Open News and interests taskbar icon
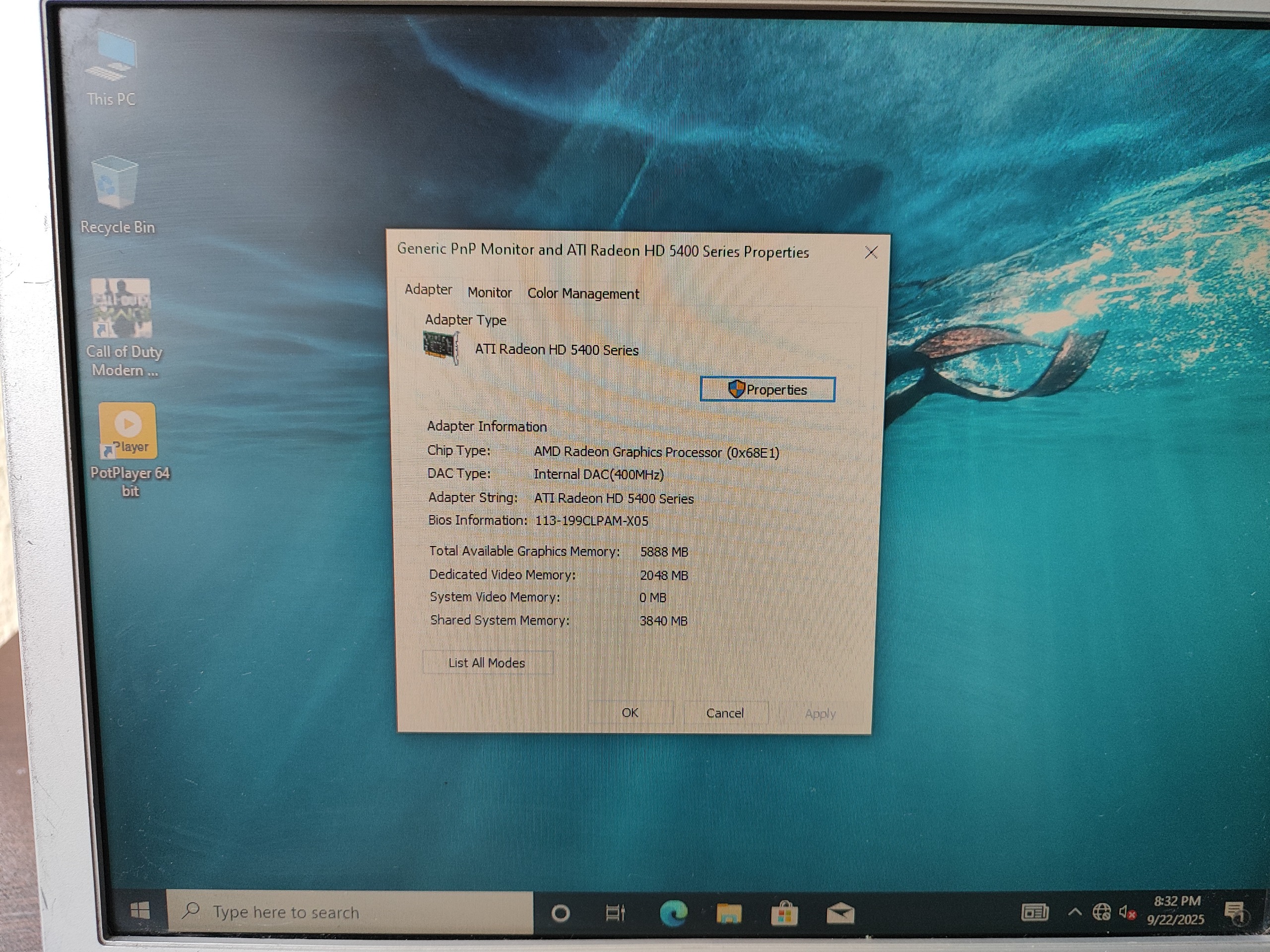This screenshot has height=952, width=1270. [1034, 913]
